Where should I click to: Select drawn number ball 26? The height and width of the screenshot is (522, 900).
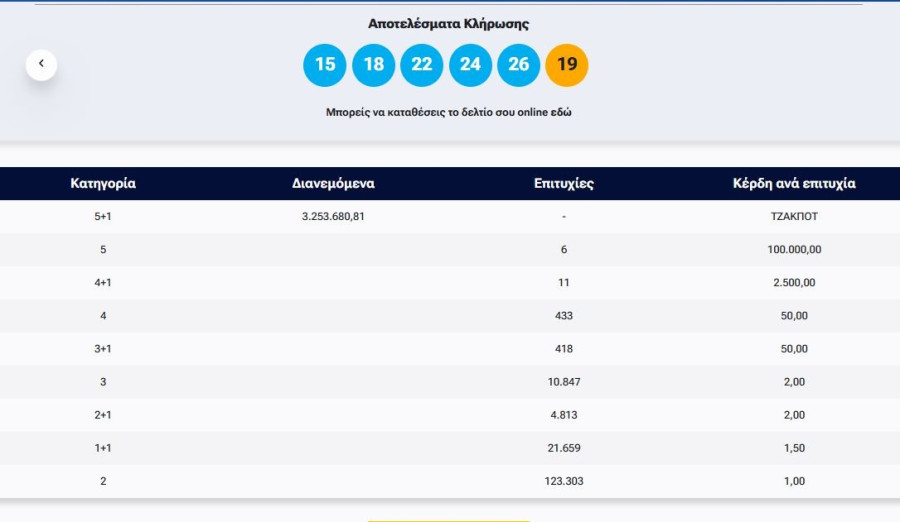[x=519, y=65]
